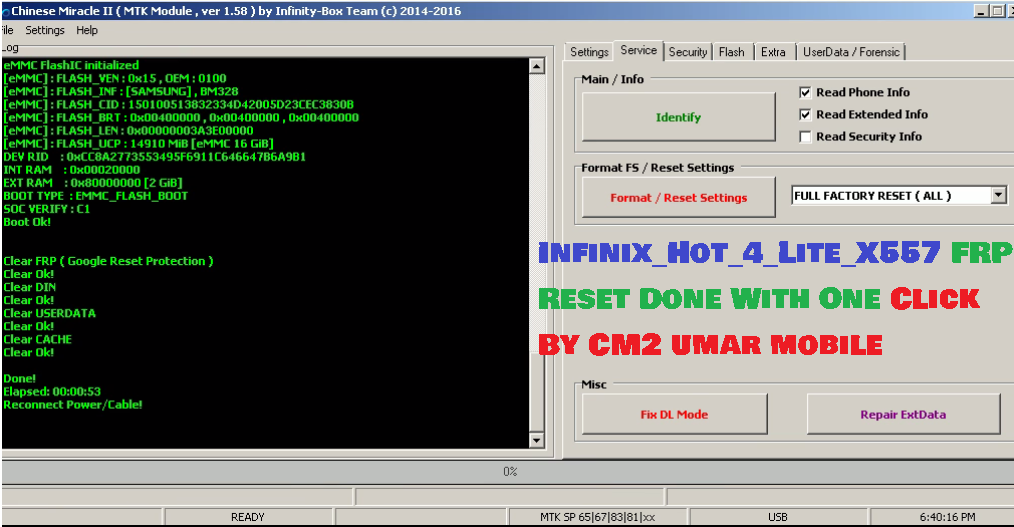Click log line 'Done!'

[19, 379]
